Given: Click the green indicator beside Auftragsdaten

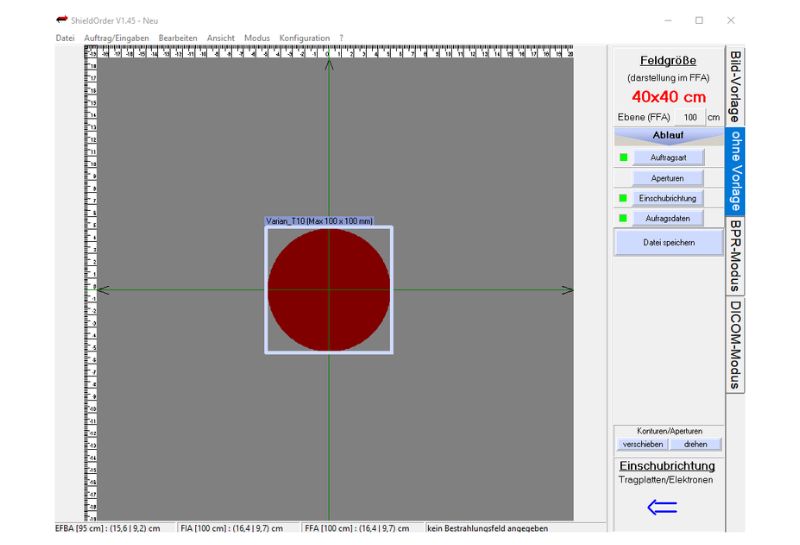Looking at the screenshot, I should point(623,218).
